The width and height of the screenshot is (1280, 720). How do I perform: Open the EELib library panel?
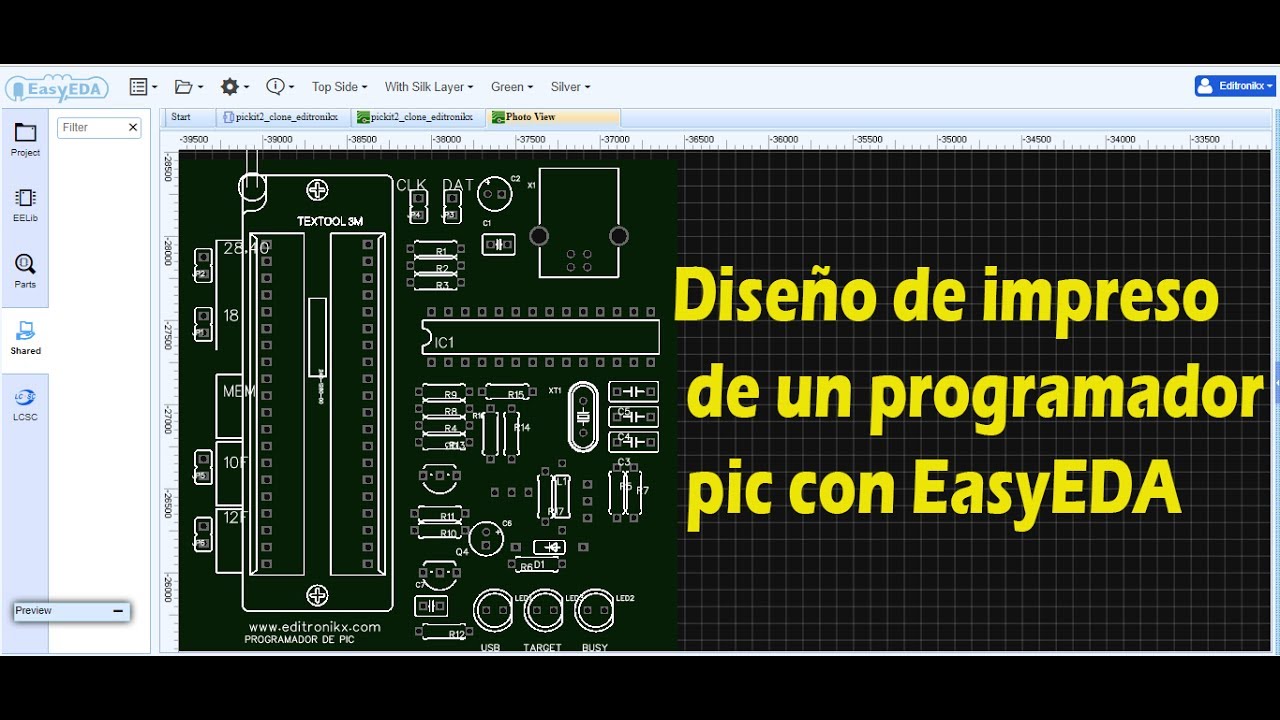[x=25, y=205]
